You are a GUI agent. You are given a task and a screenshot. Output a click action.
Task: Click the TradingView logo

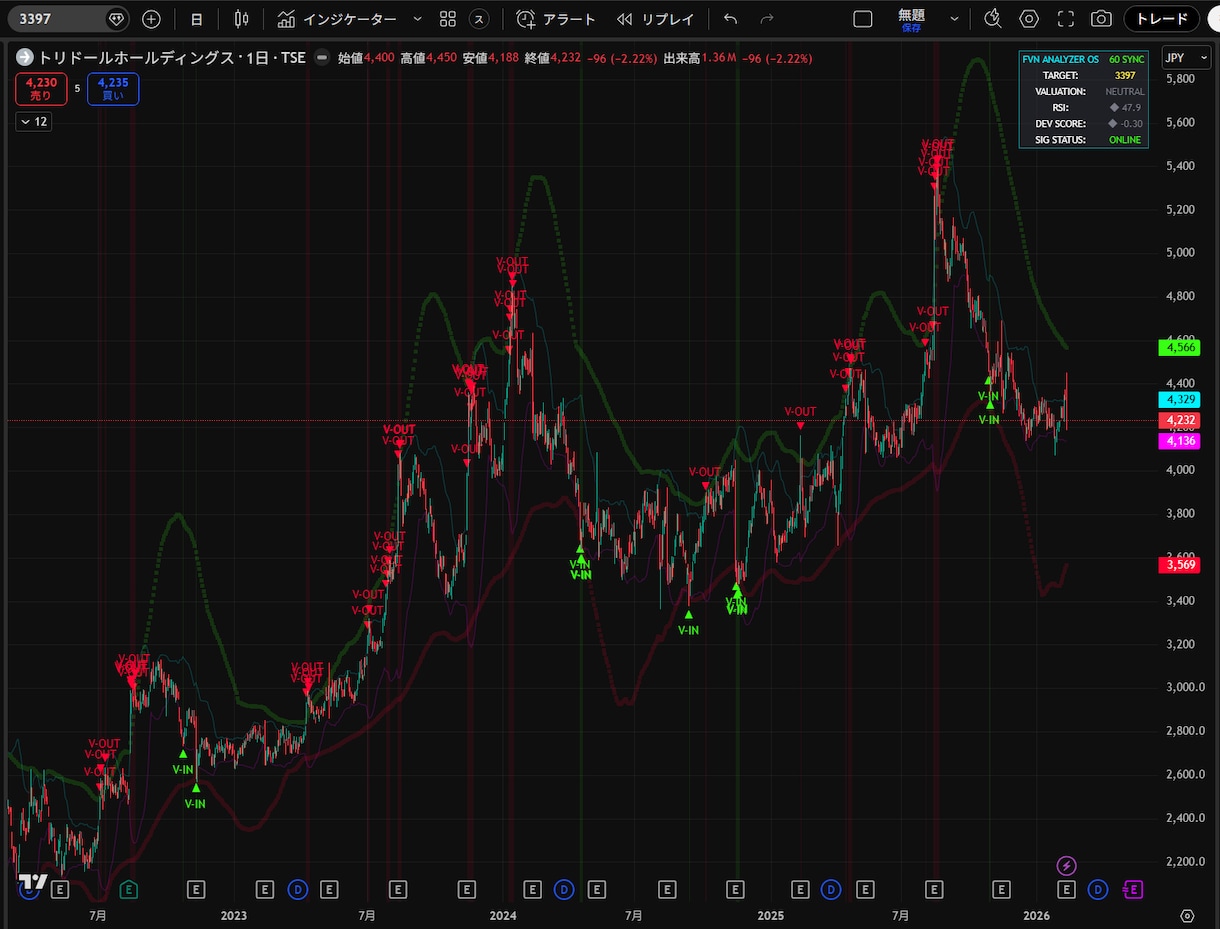coord(33,882)
